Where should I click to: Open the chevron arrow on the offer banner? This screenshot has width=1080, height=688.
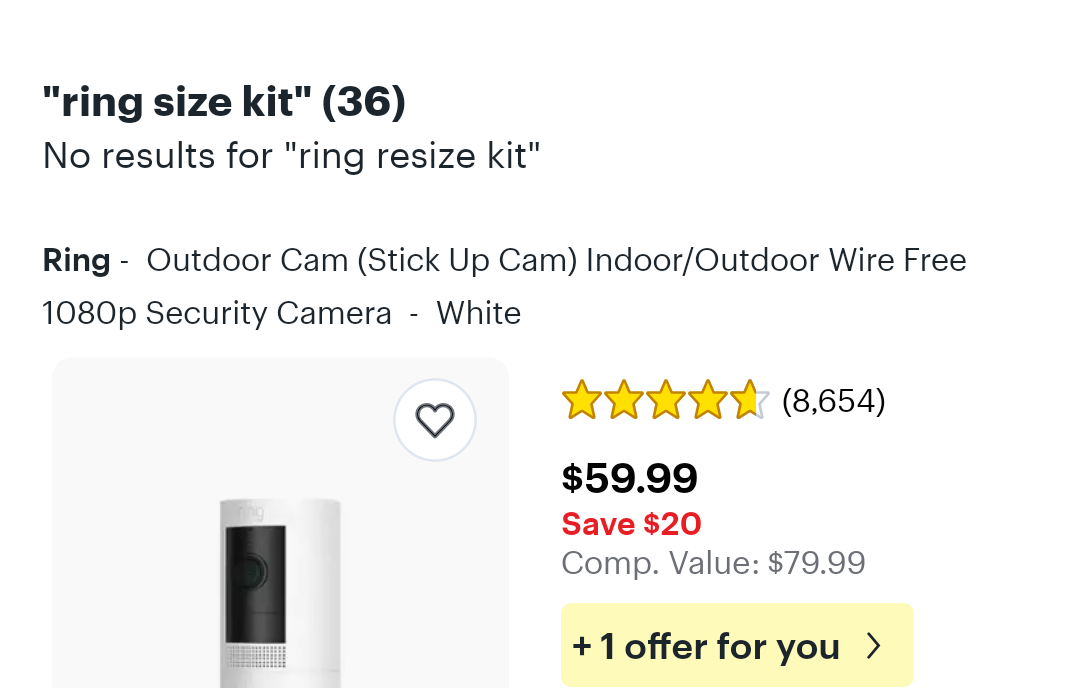coord(873,646)
